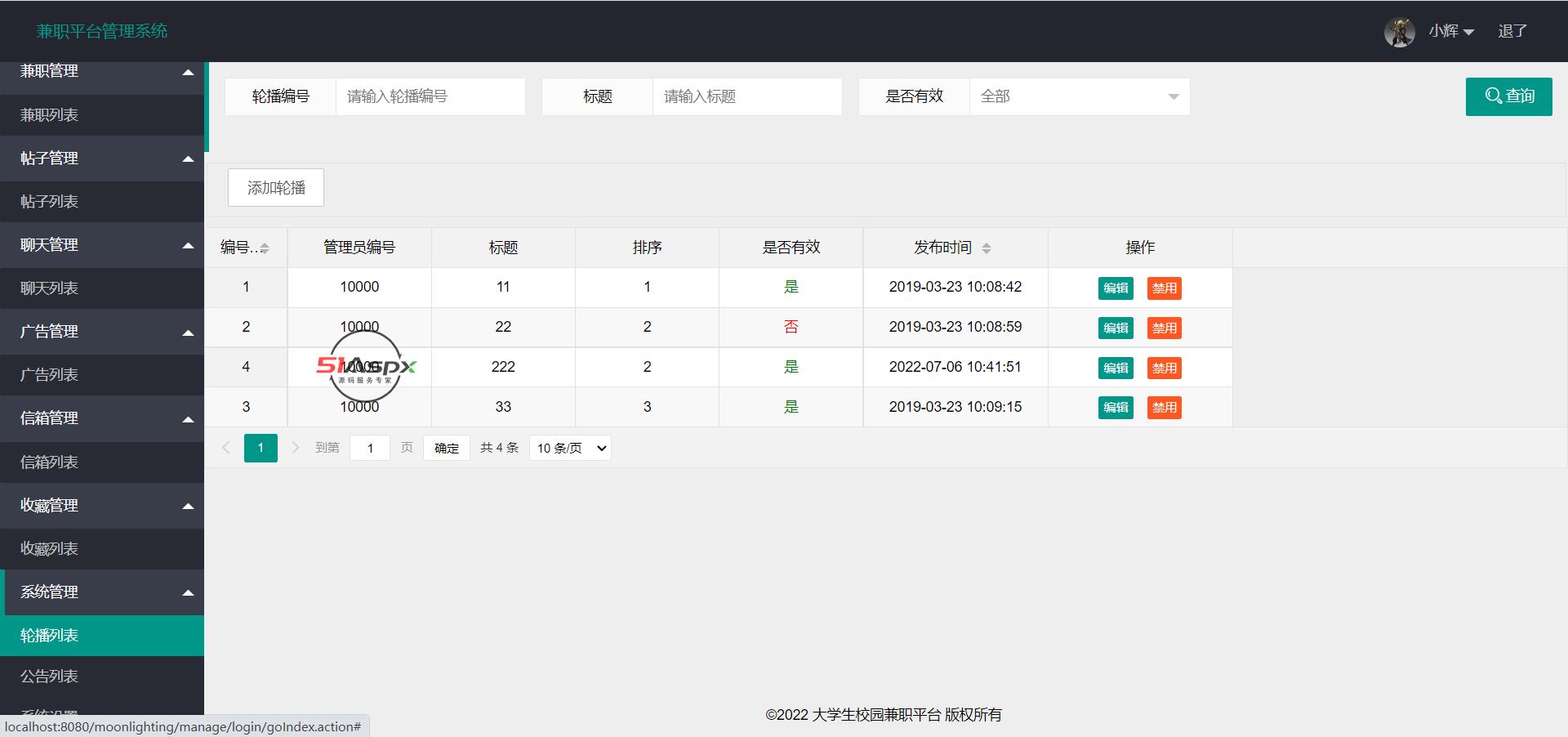Open 广告列表 in sidebar
This screenshot has width=1568, height=737.
click(102, 375)
